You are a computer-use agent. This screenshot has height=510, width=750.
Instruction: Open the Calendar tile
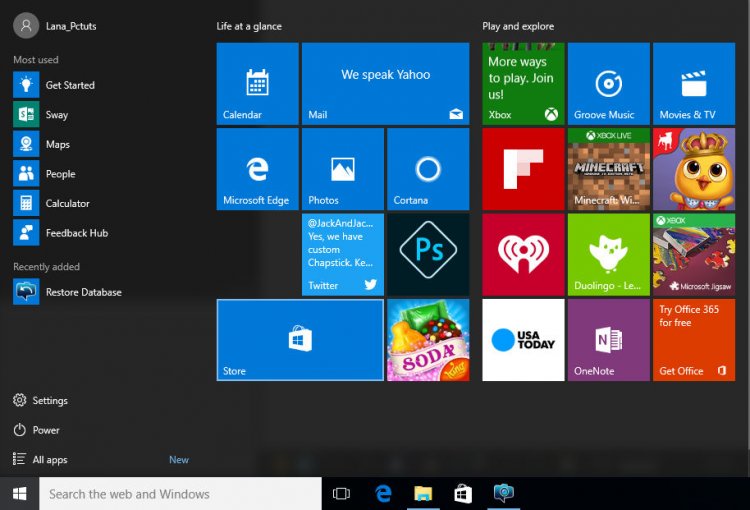257,84
